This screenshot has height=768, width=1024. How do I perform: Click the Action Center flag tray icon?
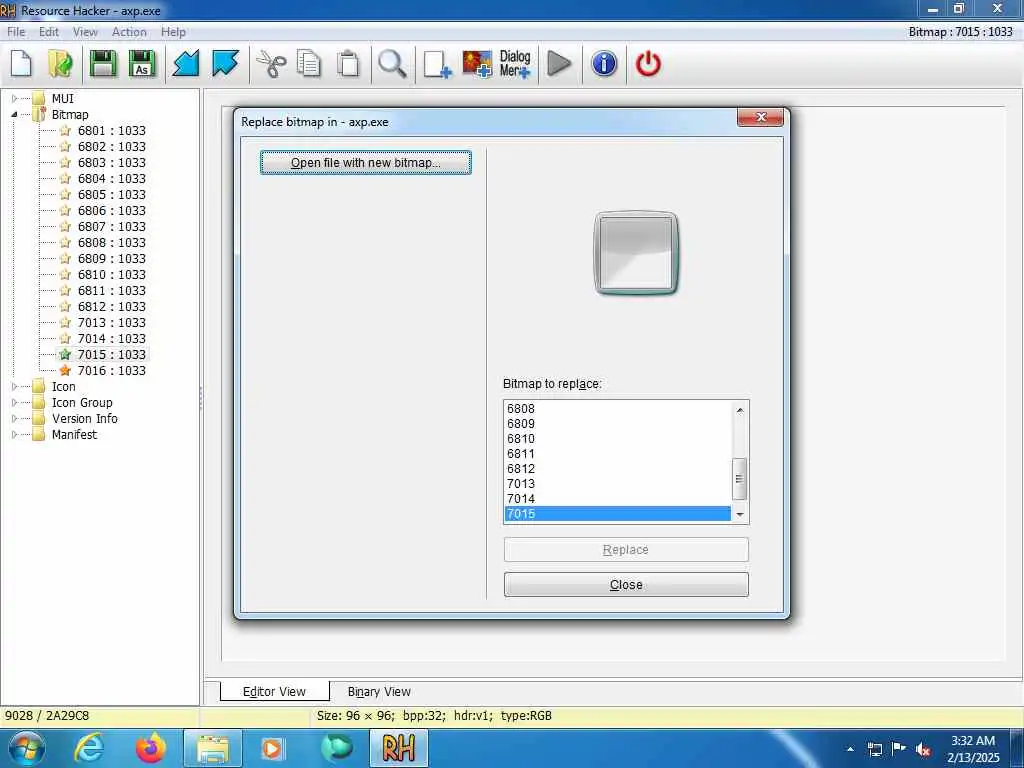pos(899,748)
